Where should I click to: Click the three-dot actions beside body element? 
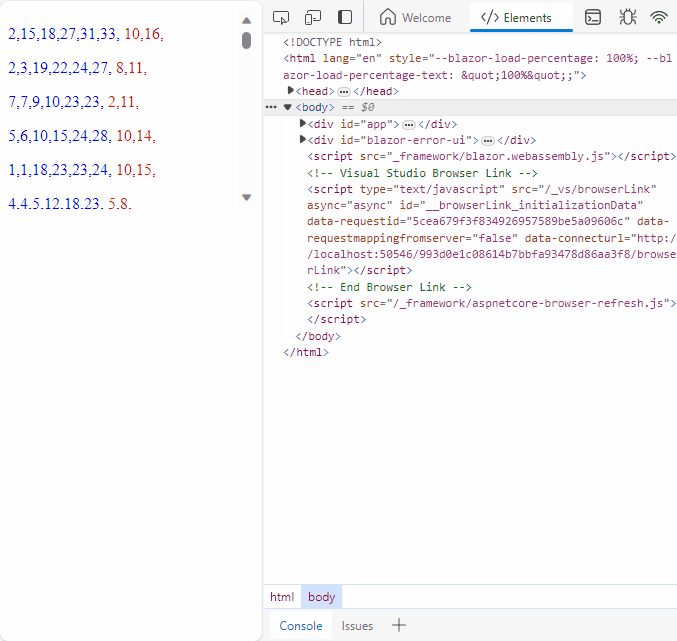pyautogui.click(x=271, y=107)
